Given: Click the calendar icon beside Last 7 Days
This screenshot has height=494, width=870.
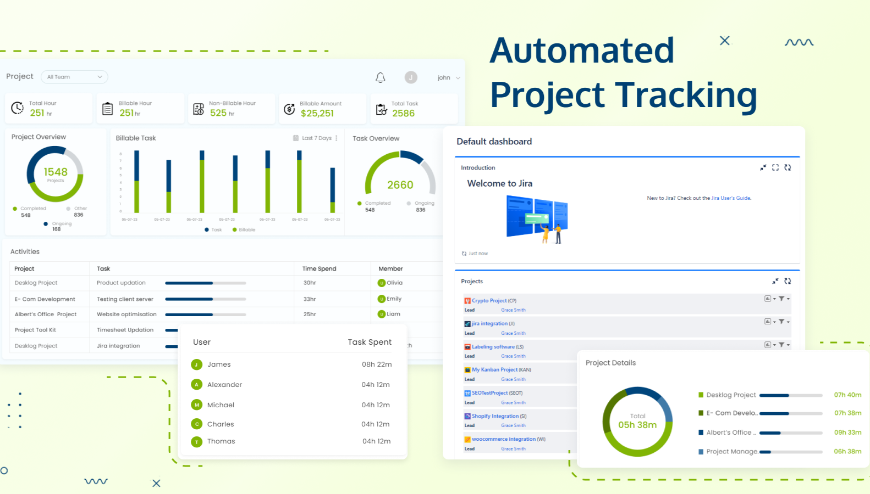Looking at the screenshot, I should (x=296, y=138).
